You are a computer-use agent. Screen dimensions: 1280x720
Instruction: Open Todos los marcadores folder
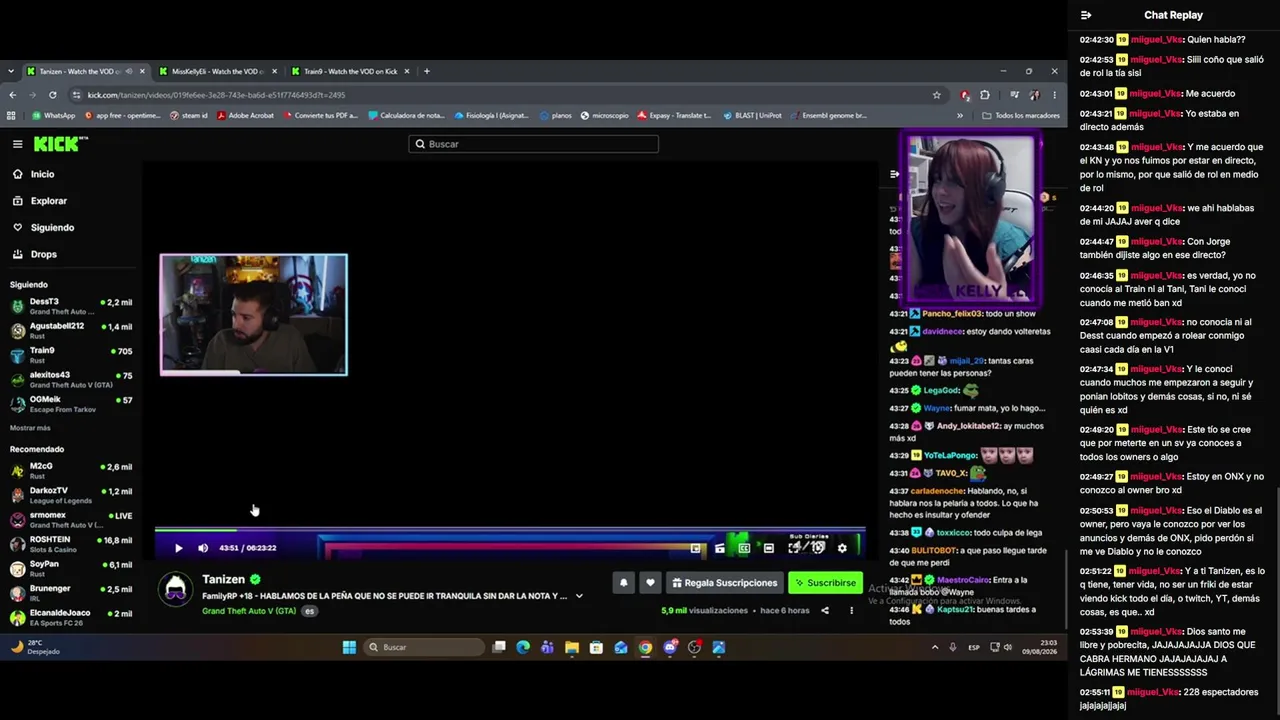pyautogui.click(x=1020, y=115)
